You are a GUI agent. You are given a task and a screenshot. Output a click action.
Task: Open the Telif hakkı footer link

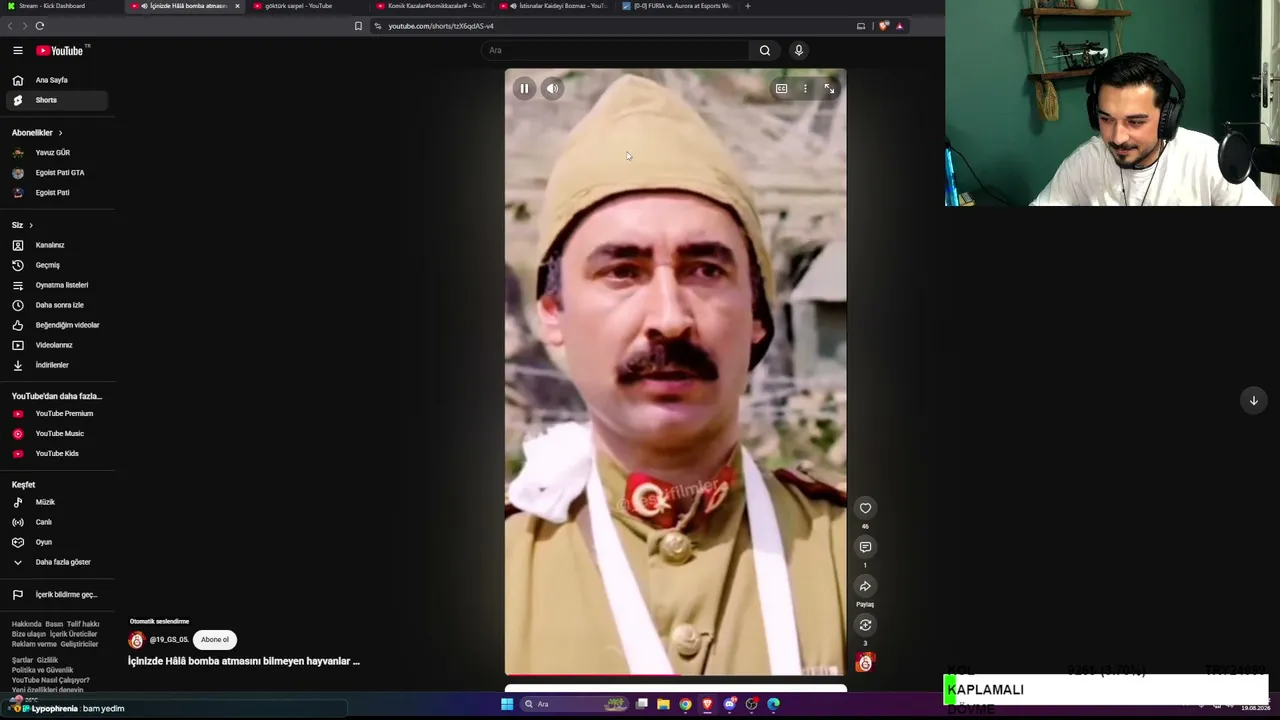coord(83,624)
